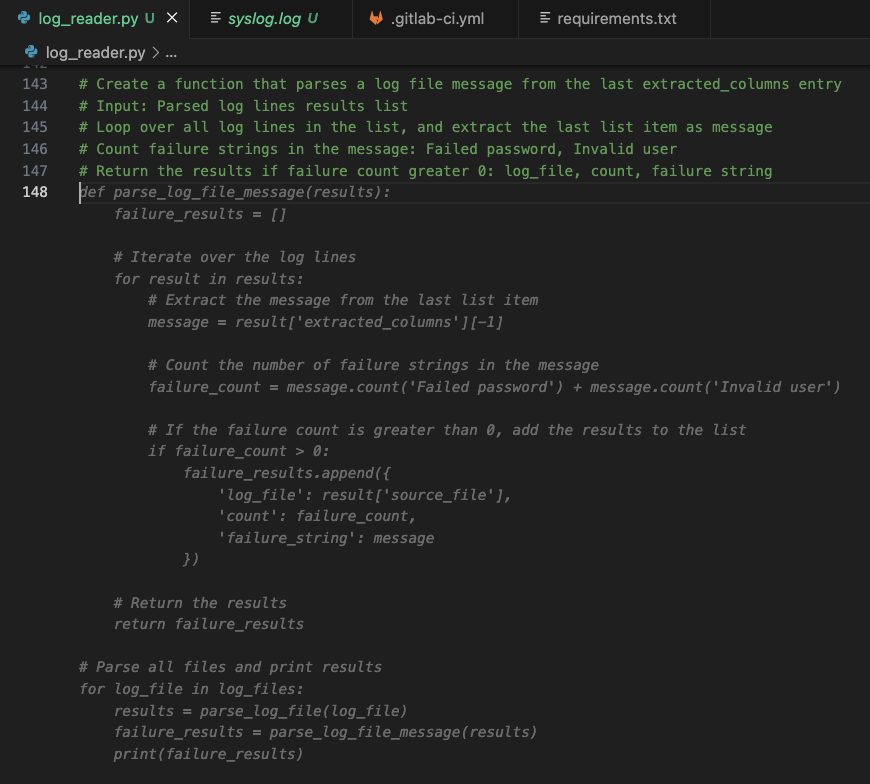Click the GitLab flame icon on .gitlab-ci.yml tab

[375, 17]
